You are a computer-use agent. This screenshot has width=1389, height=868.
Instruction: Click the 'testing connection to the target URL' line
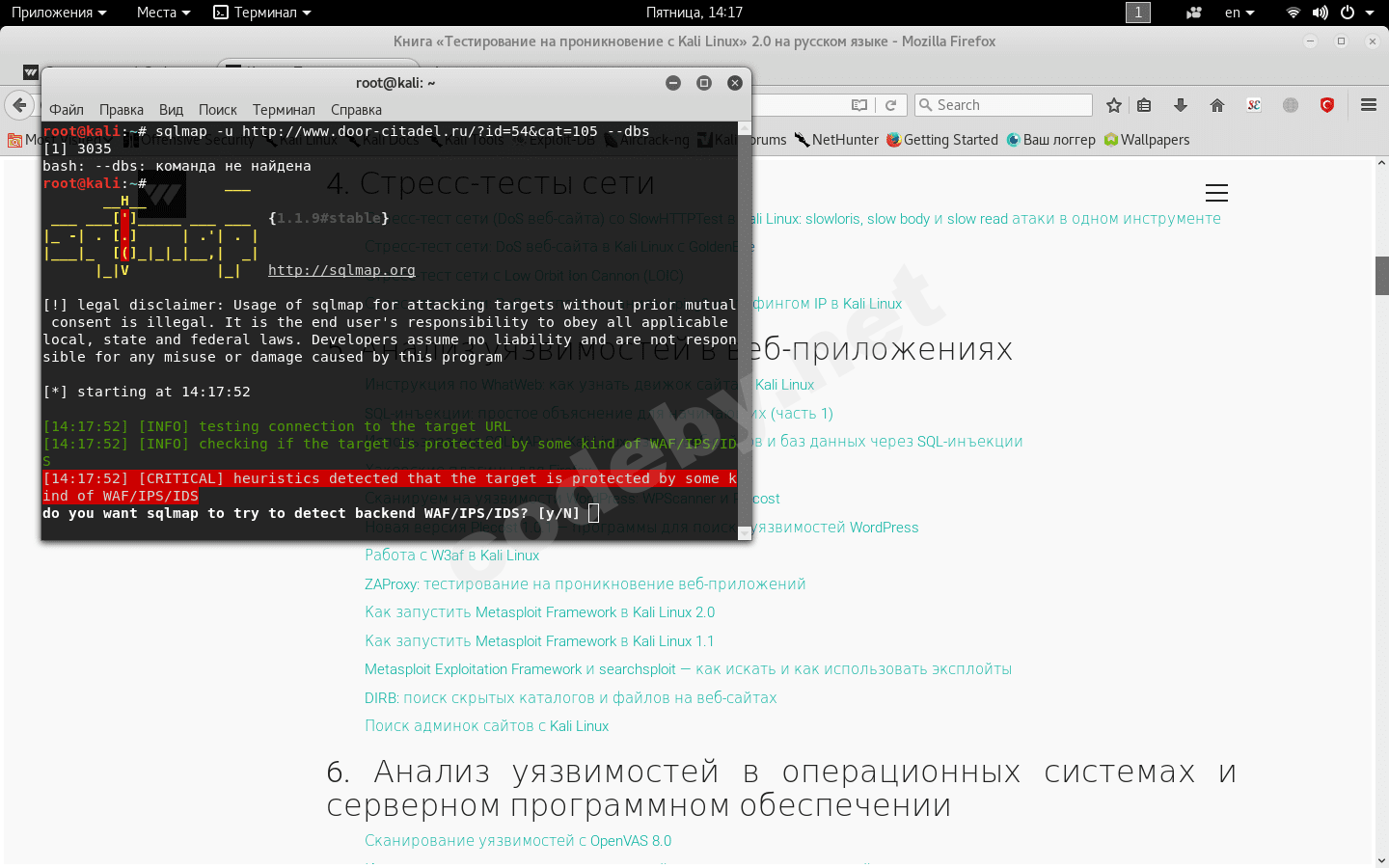pos(277,426)
